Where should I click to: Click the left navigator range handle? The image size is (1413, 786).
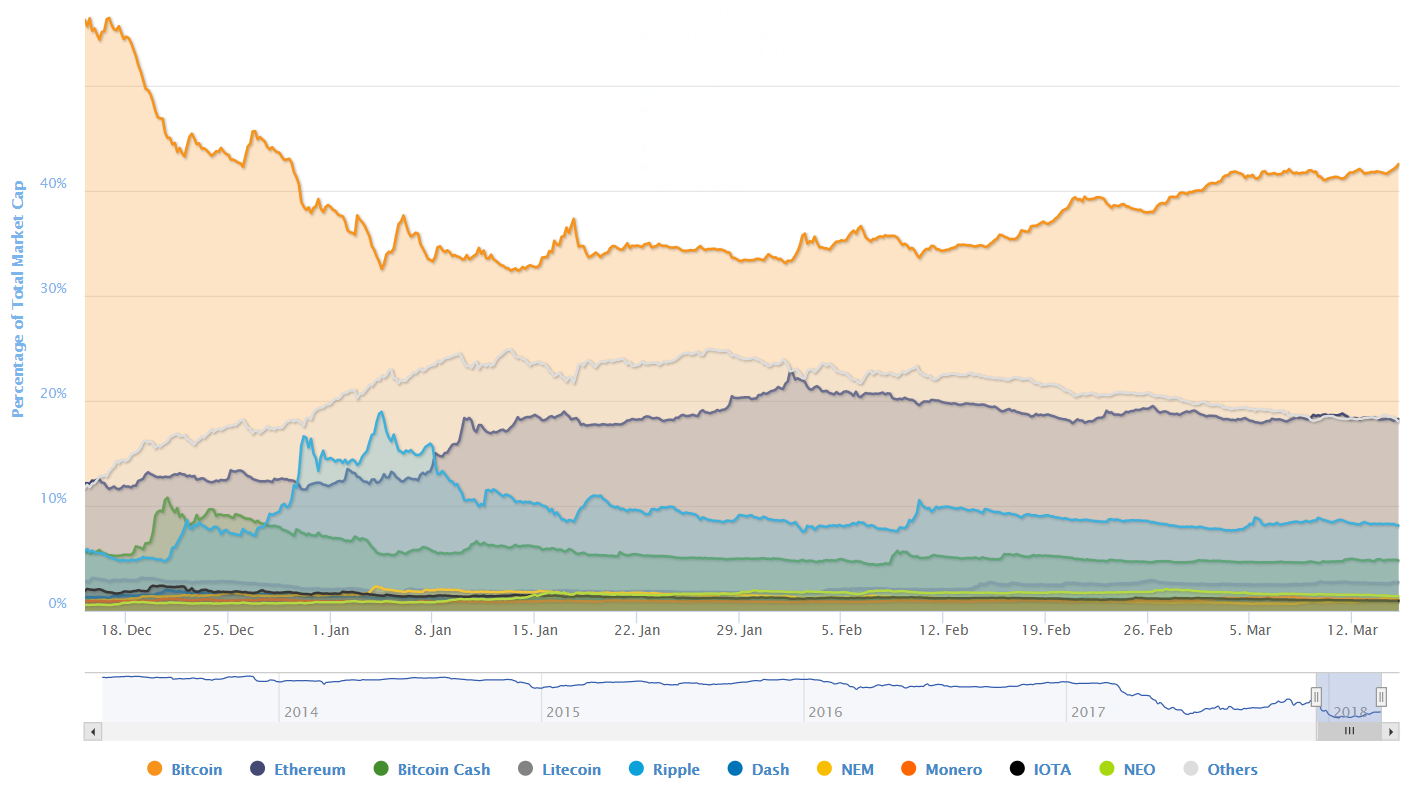tap(1316, 697)
